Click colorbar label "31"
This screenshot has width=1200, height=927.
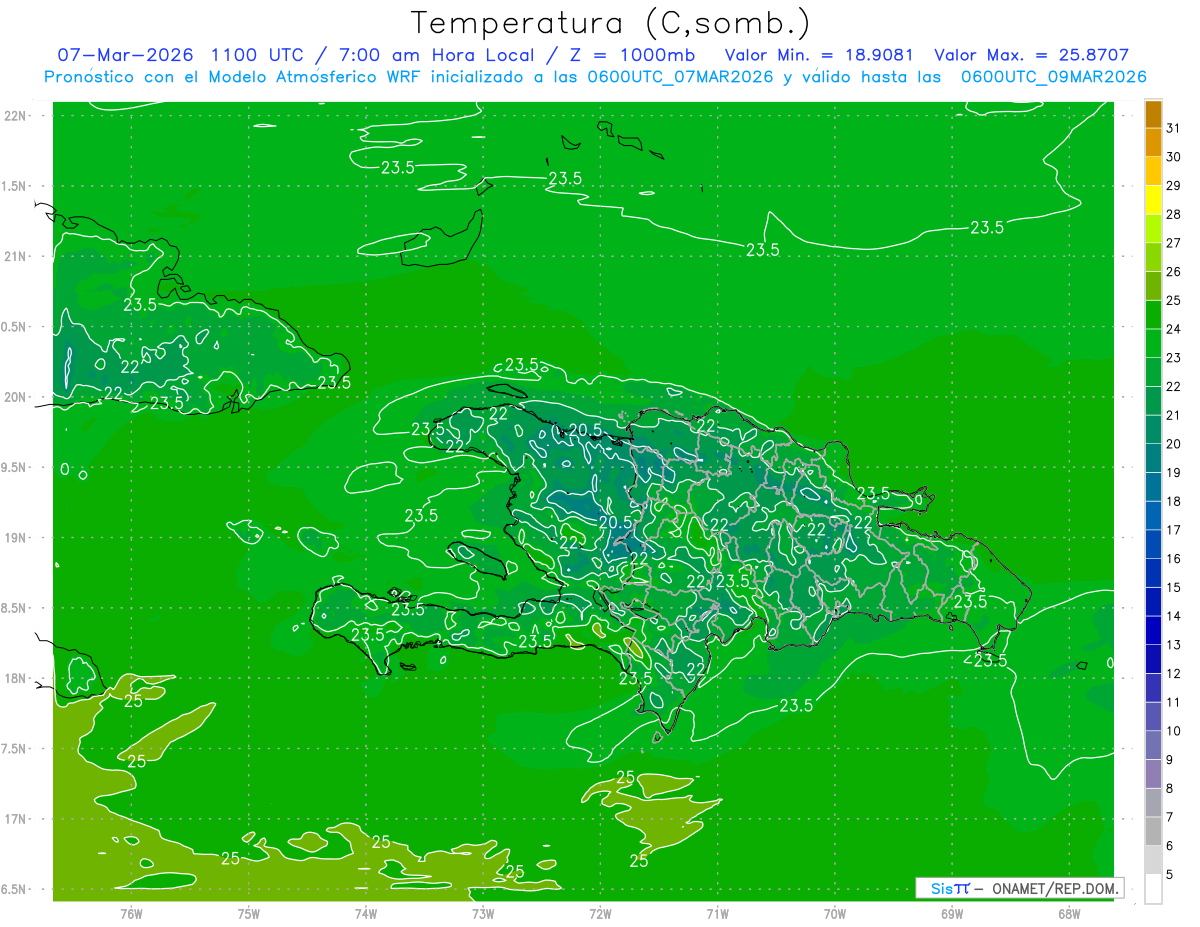click(x=1173, y=128)
